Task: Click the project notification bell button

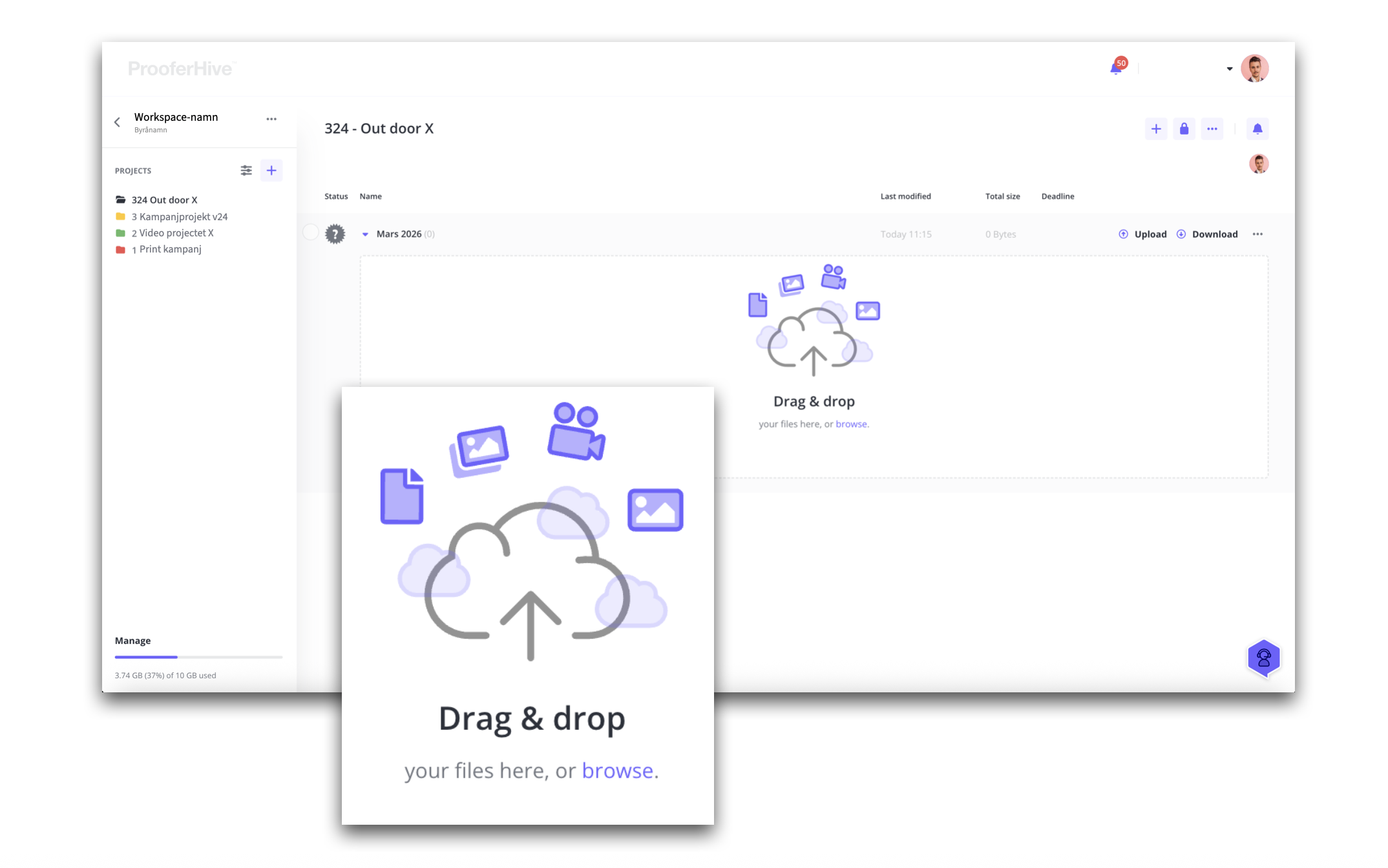Action: tap(1257, 129)
